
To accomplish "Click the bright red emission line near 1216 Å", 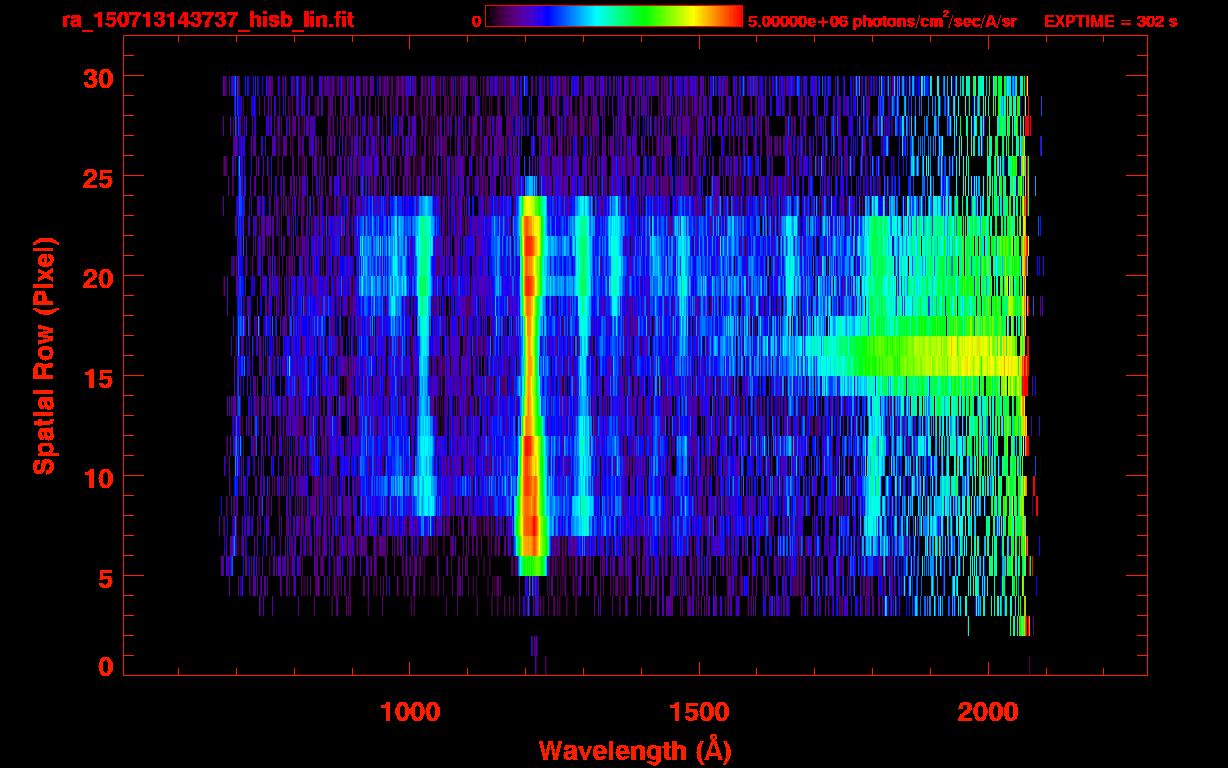I will pos(530,385).
